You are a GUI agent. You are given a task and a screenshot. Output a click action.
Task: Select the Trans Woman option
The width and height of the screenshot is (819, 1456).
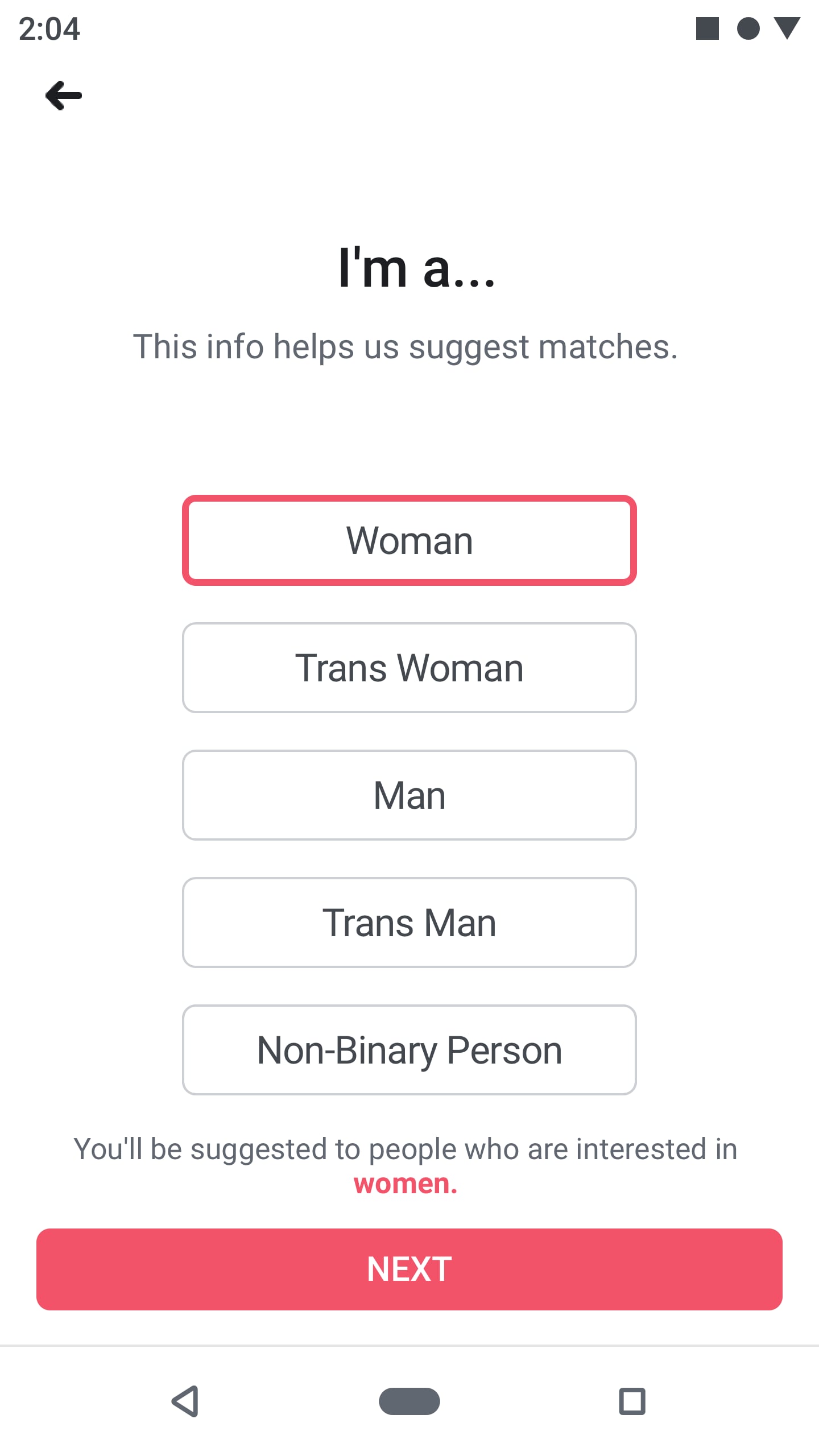(409, 668)
